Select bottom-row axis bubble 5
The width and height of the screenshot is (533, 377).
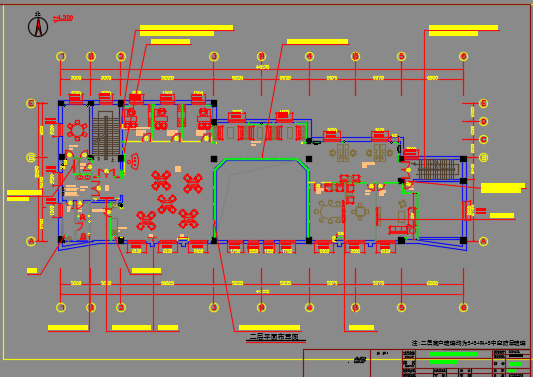click(x=401, y=308)
